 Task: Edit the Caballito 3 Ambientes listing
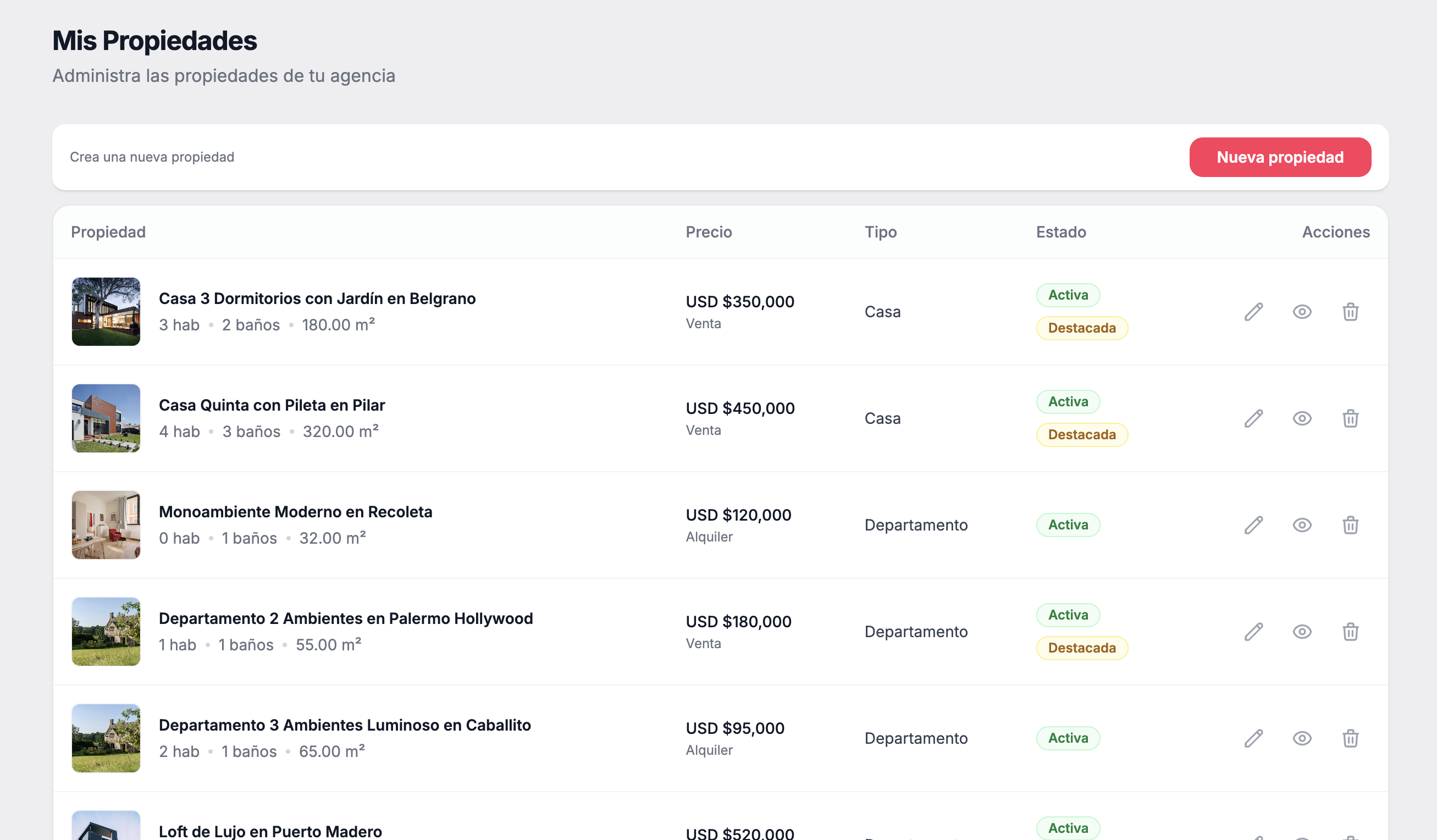click(x=1253, y=738)
